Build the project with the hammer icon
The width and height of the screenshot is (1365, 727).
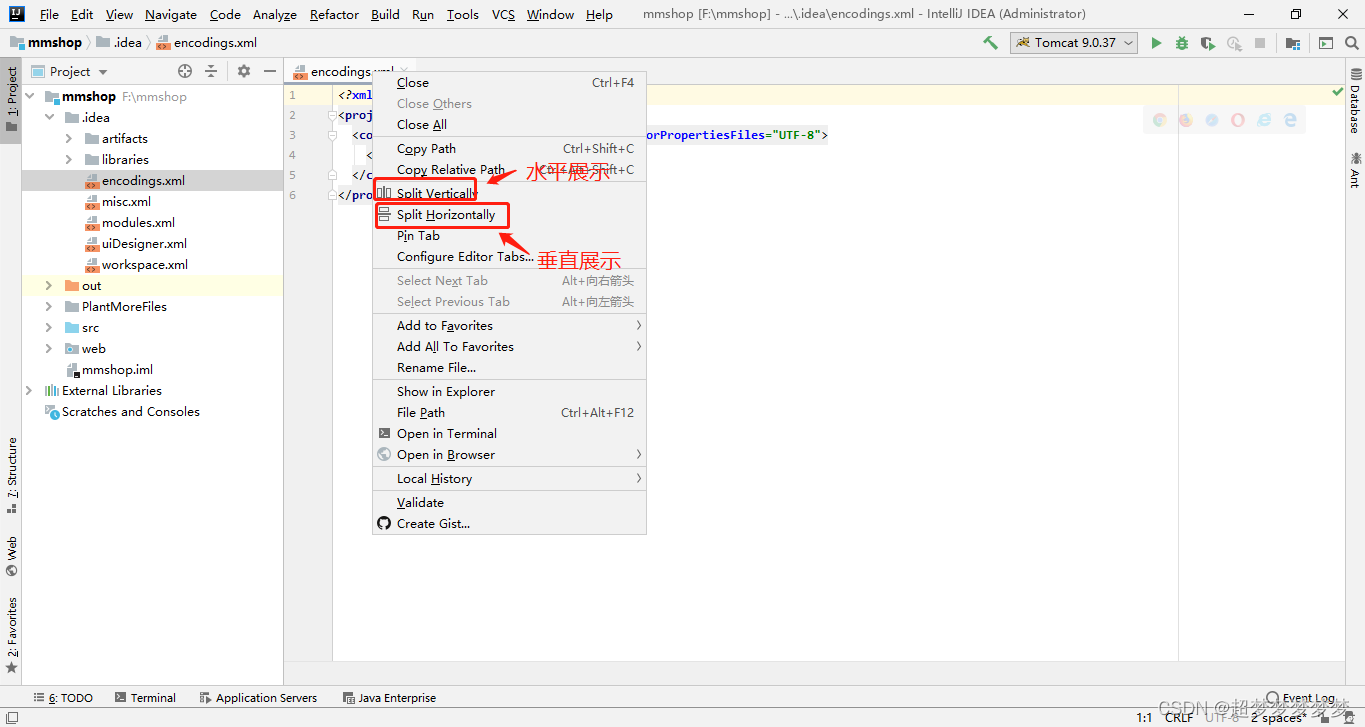[x=990, y=43]
